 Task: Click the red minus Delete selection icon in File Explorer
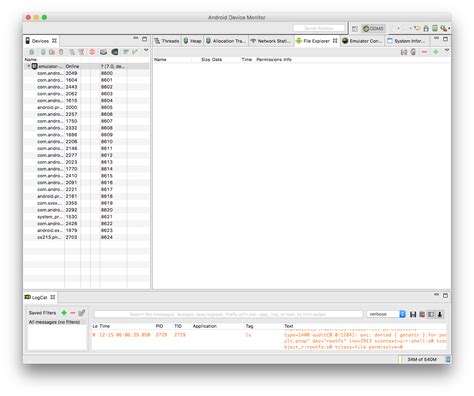click(424, 52)
